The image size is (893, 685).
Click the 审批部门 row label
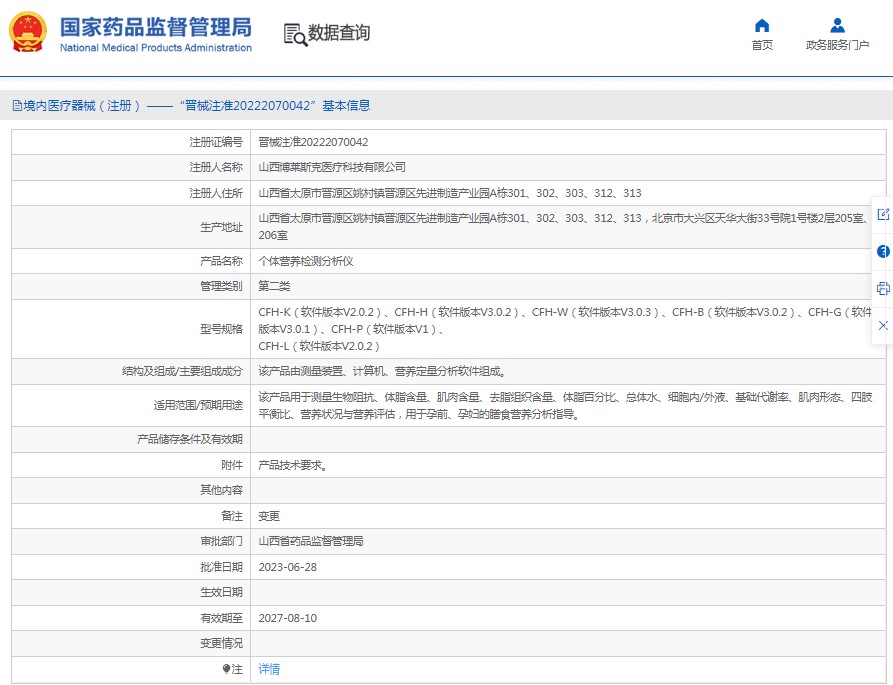point(221,541)
